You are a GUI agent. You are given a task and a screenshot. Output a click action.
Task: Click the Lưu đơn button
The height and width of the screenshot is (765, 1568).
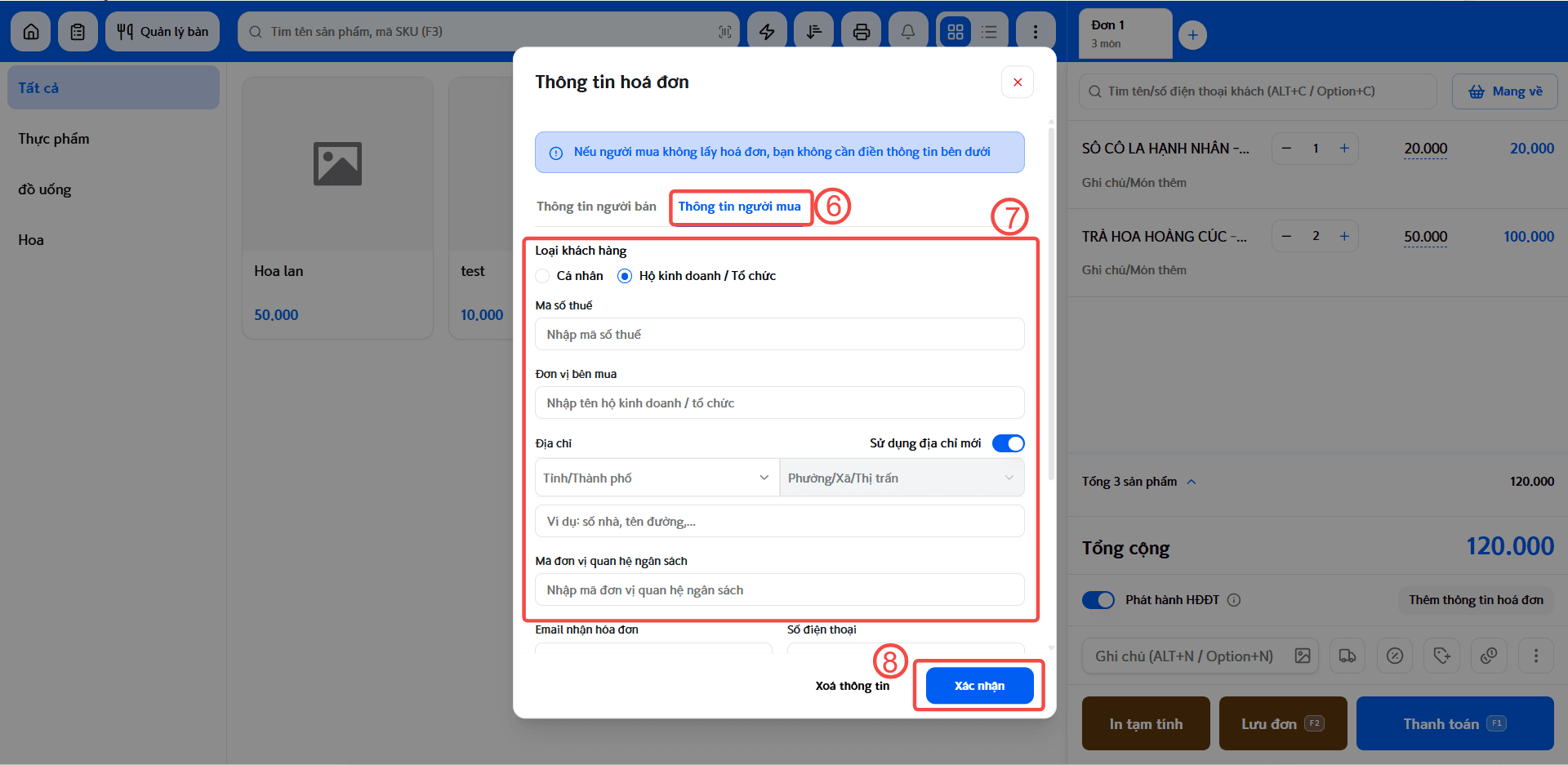[x=1283, y=723]
